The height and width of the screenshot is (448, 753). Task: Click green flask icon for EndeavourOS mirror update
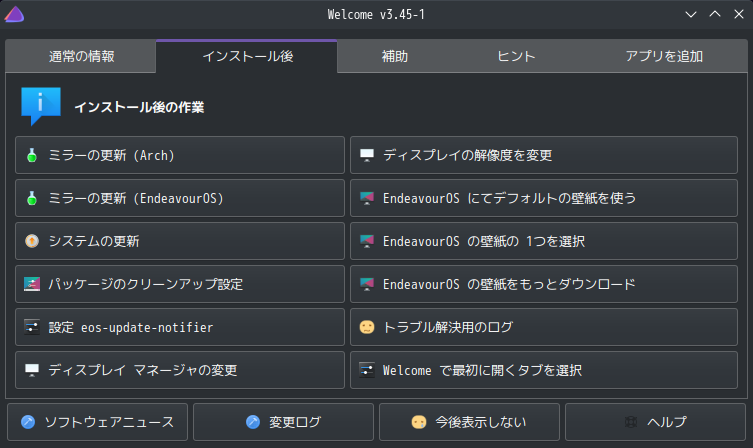(x=32, y=198)
